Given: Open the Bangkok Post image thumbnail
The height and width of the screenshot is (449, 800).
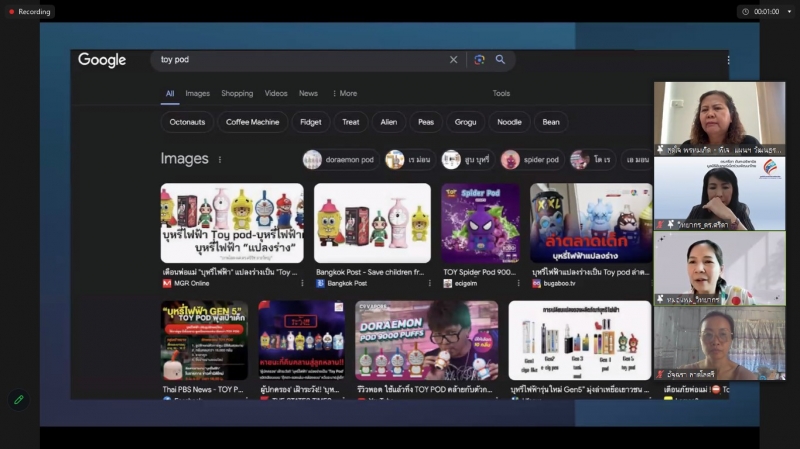Looking at the screenshot, I should [x=372, y=223].
